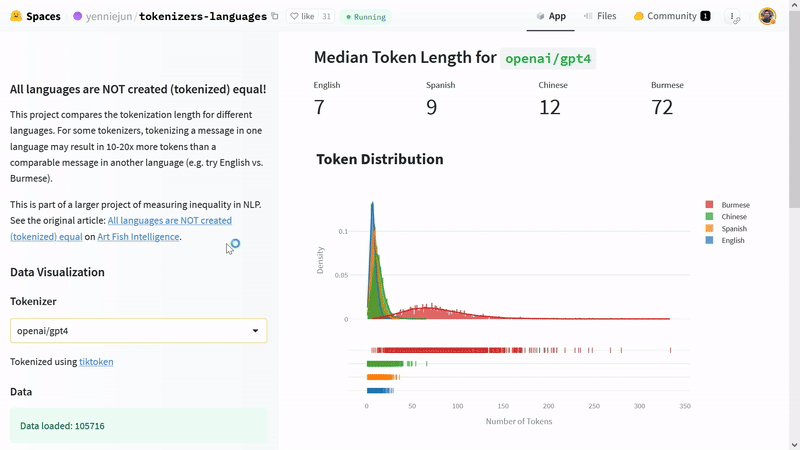The width and height of the screenshot is (800, 450).
Task: Expand the Tokenizer dropdown arrow
Action: click(255, 331)
